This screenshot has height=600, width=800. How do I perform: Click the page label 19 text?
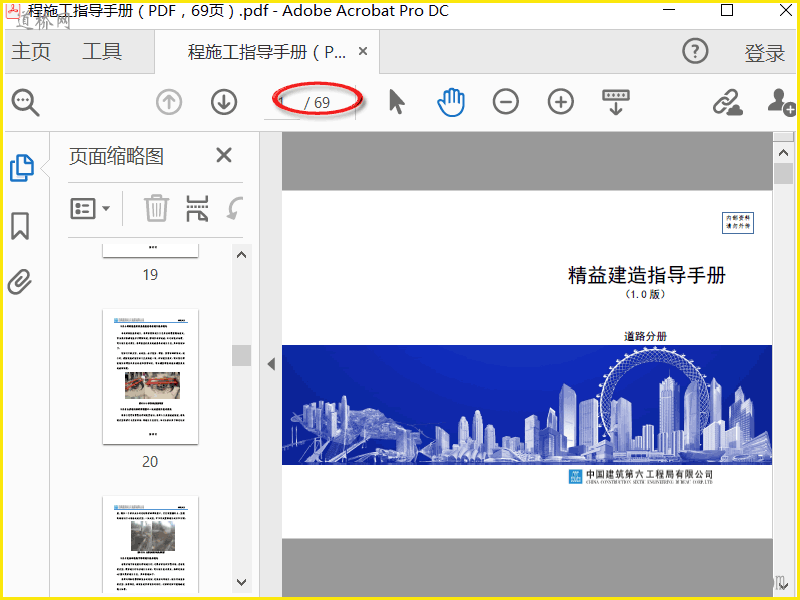[x=150, y=274]
